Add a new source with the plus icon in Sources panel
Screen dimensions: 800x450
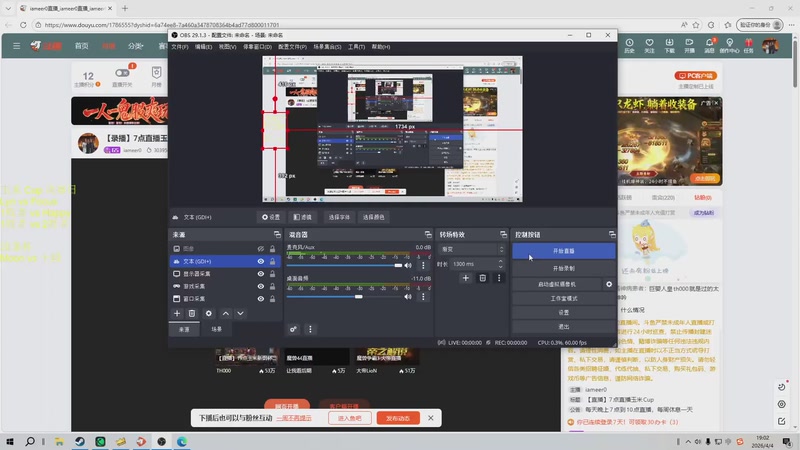(177, 313)
